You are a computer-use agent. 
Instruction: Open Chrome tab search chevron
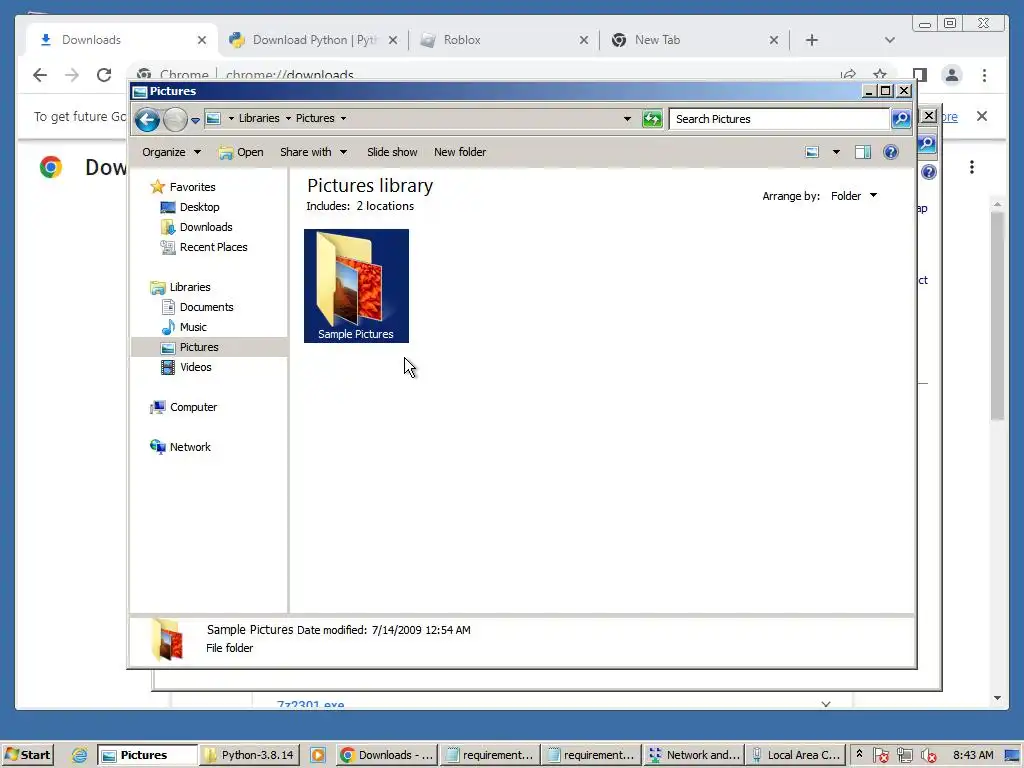889,40
